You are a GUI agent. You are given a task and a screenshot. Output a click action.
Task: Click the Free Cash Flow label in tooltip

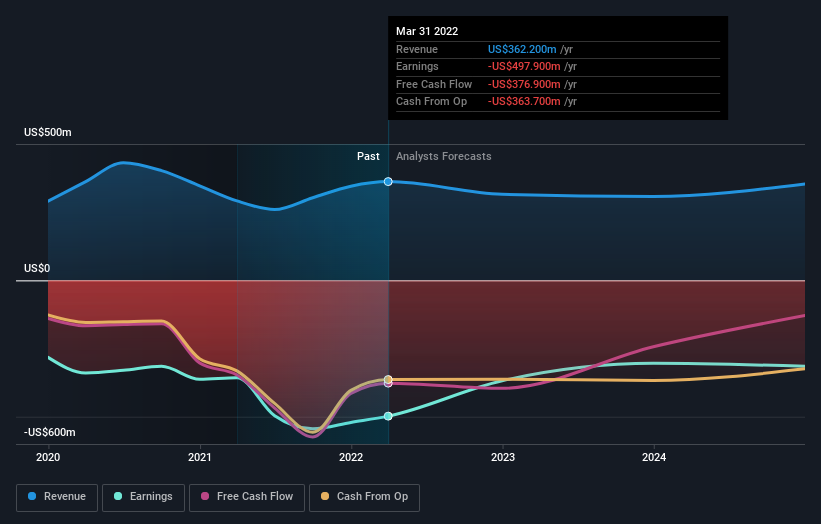pyautogui.click(x=434, y=84)
